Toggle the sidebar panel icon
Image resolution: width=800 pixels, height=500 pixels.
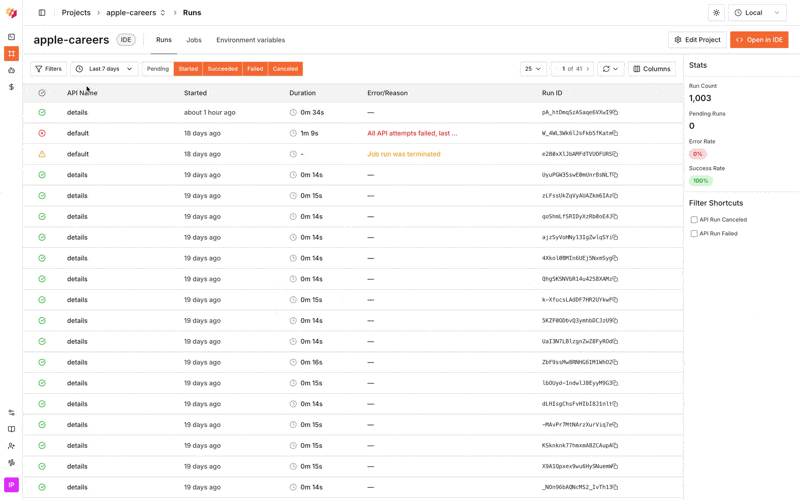click(x=42, y=13)
